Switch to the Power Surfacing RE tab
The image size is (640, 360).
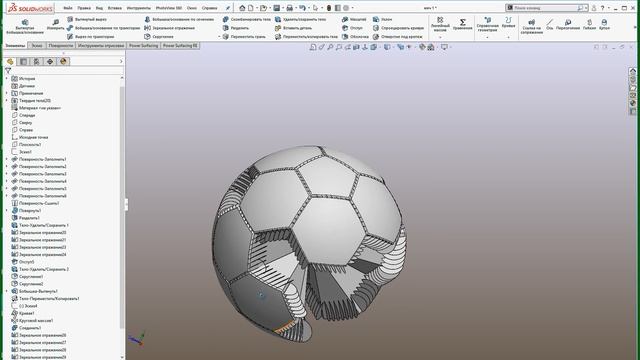click(x=180, y=46)
